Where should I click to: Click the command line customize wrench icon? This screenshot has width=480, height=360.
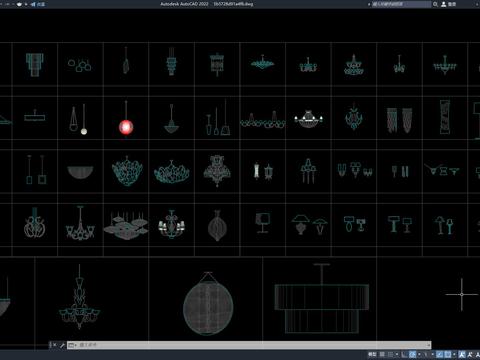click(x=62, y=345)
